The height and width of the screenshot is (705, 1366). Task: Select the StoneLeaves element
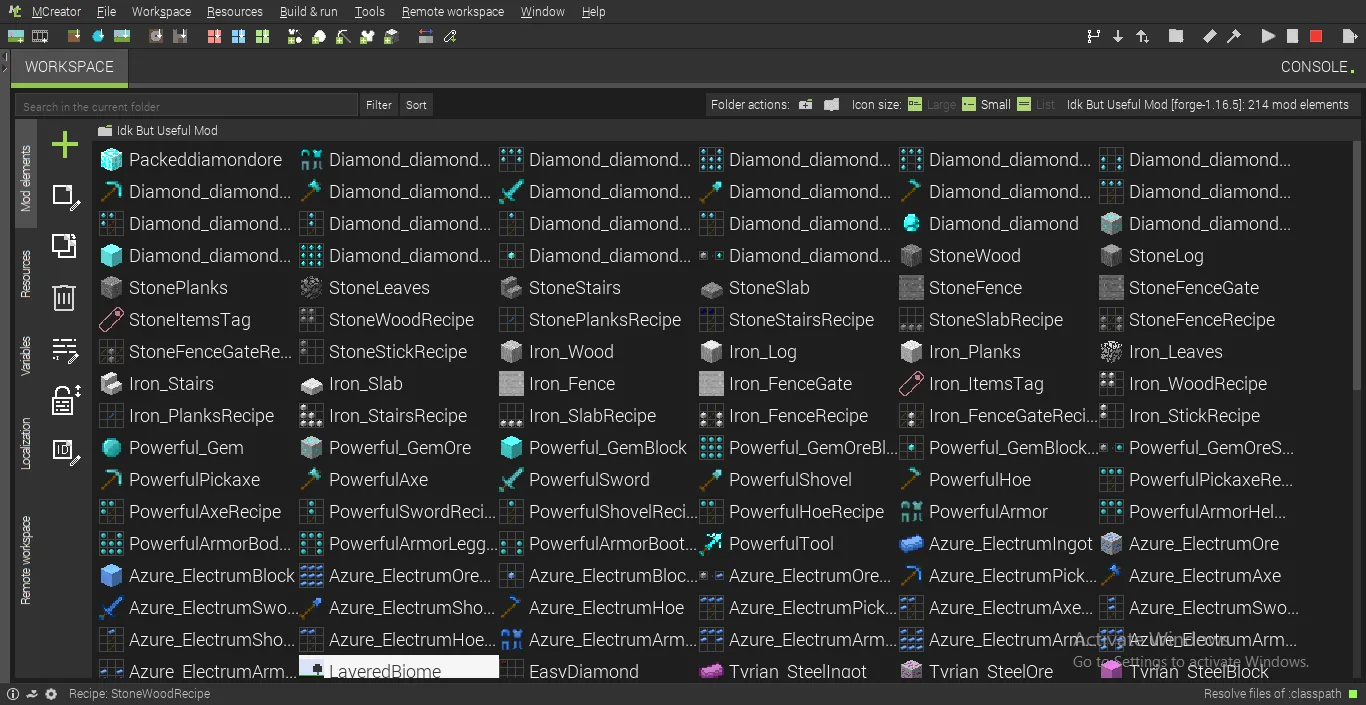pyautogui.click(x=366, y=288)
